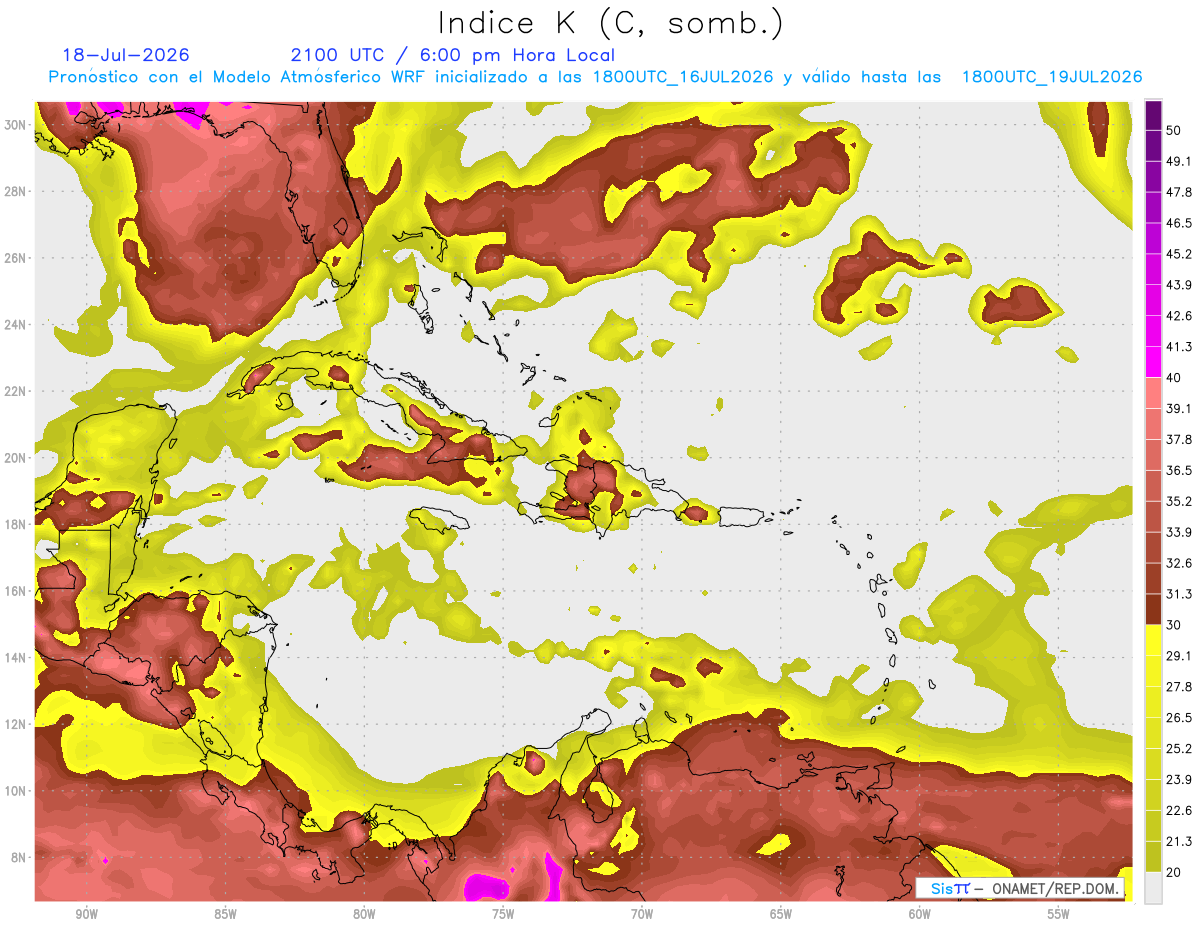This screenshot has height=927, width=1200.
Task: Click the '65W' longitude label
Action: pyautogui.click(x=781, y=915)
